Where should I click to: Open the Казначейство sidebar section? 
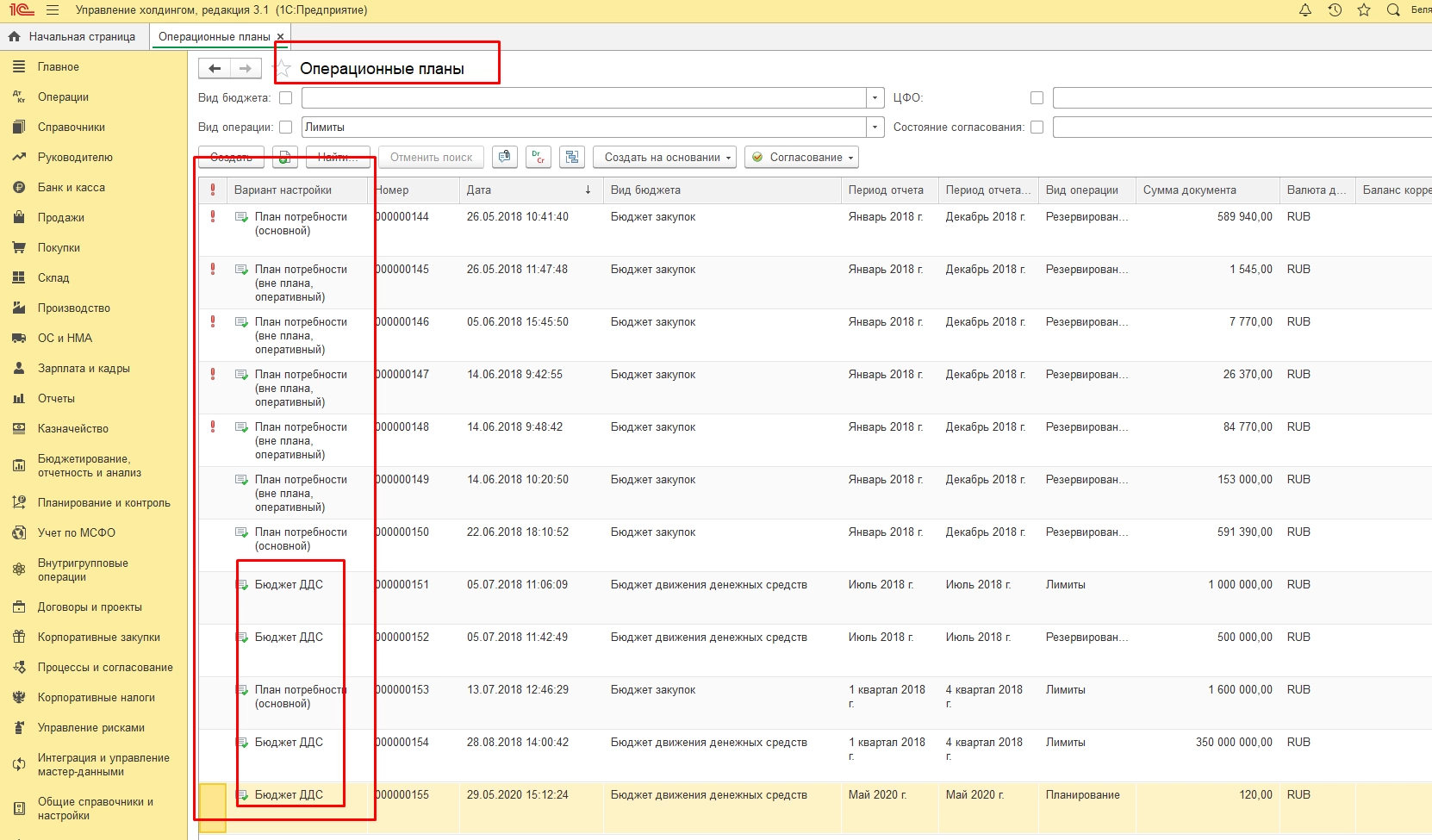click(x=73, y=428)
